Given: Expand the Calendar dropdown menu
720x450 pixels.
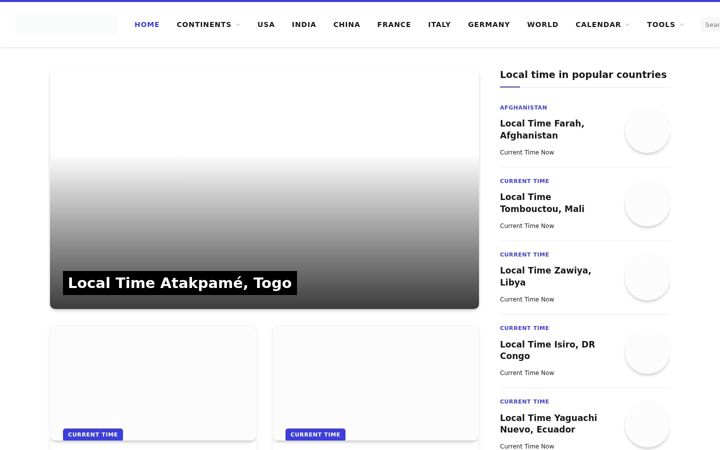Looking at the screenshot, I should pyautogui.click(x=602, y=24).
